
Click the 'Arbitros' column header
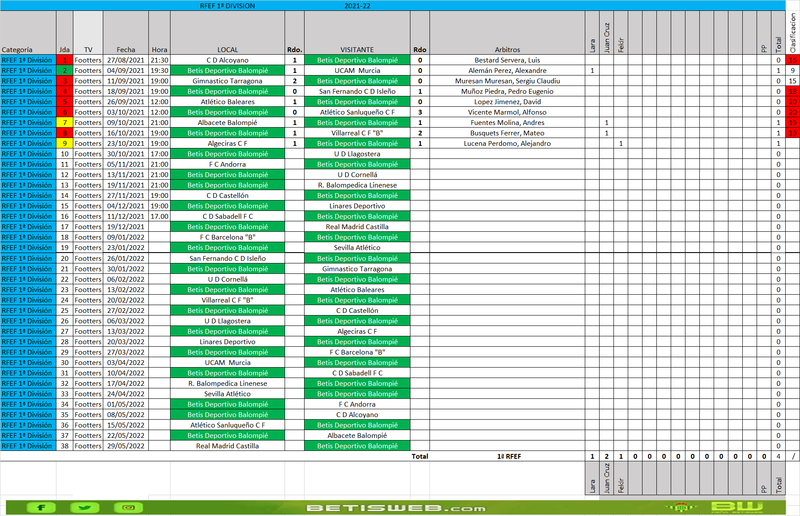tap(507, 33)
